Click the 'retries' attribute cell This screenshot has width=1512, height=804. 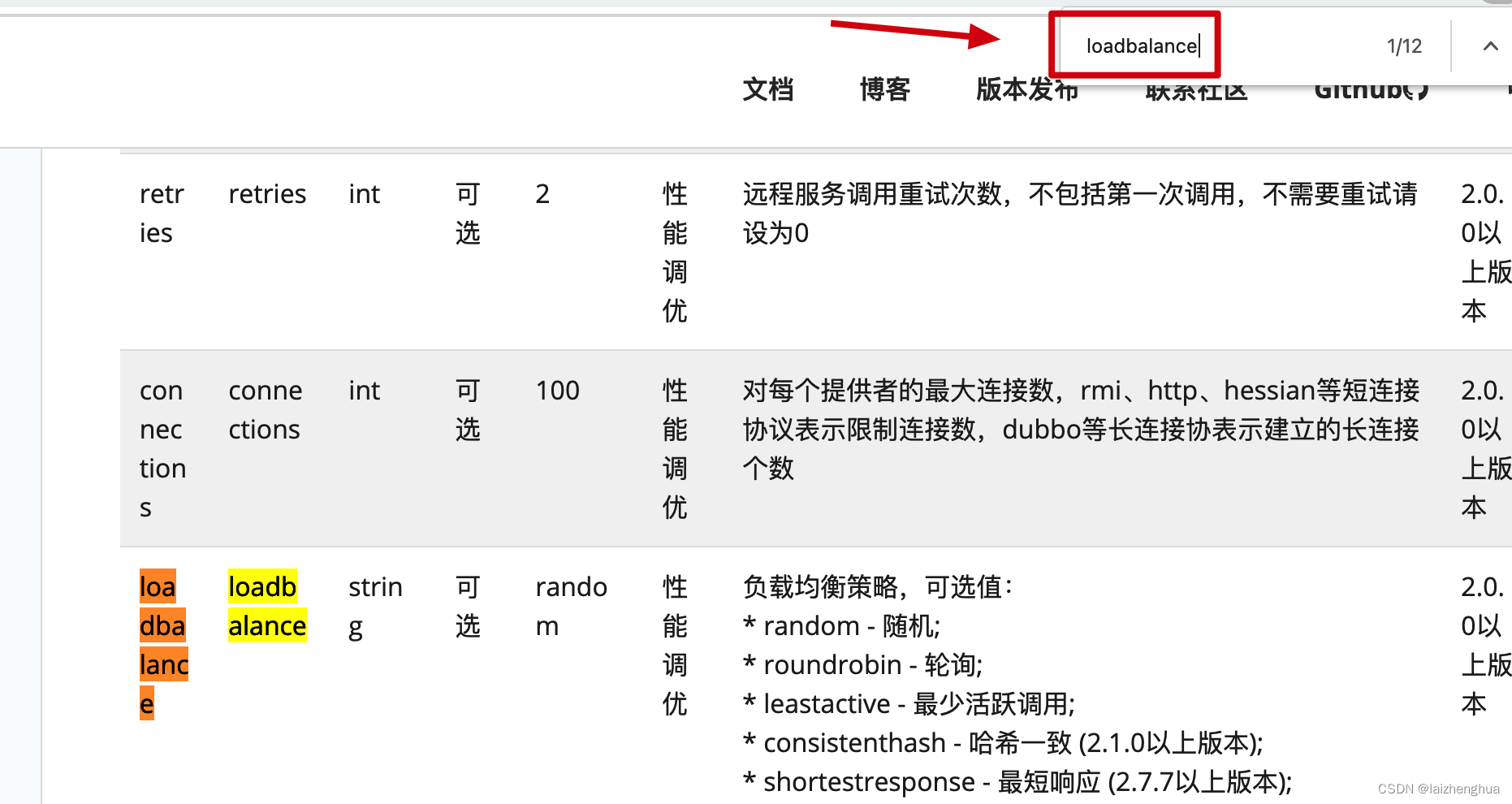[x=267, y=194]
